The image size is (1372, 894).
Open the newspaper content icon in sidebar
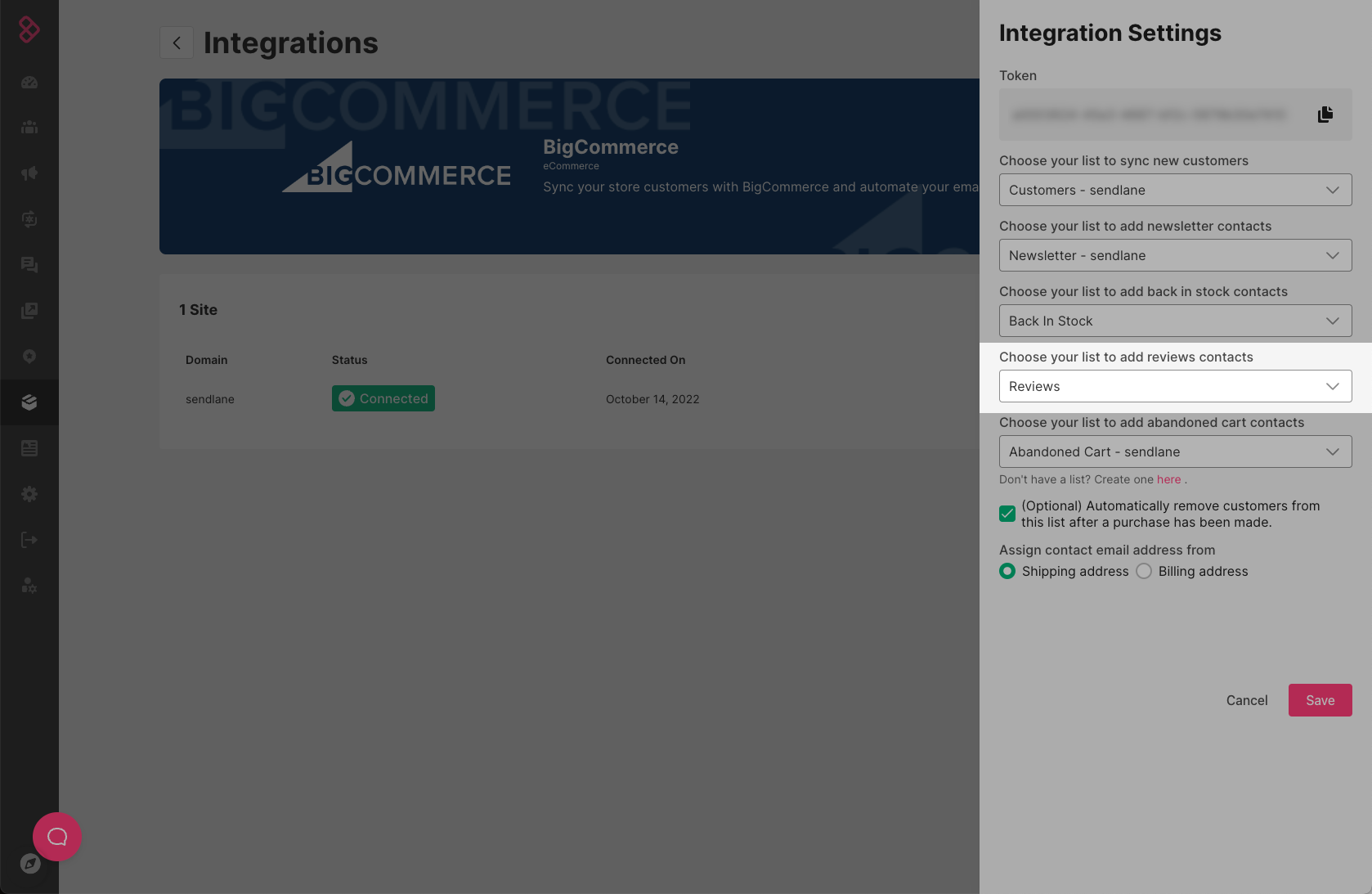(x=29, y=448)
